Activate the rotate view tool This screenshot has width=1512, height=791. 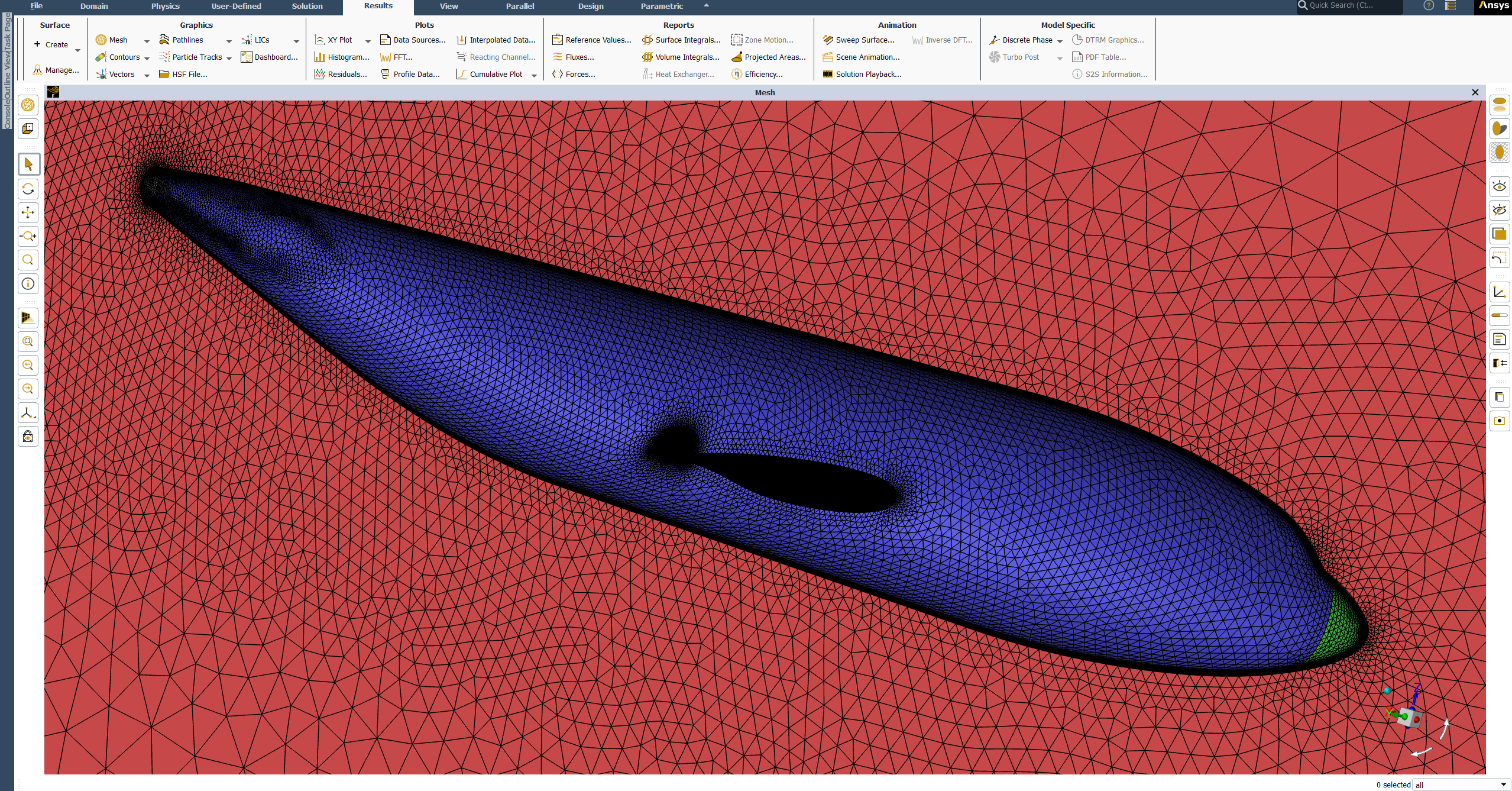28,189
